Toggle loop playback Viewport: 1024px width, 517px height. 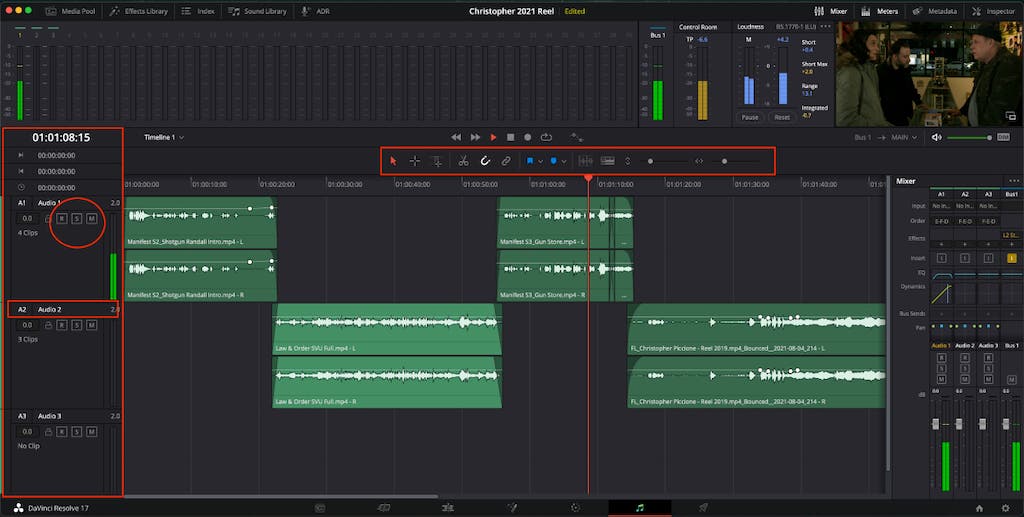tap(547, 137)
